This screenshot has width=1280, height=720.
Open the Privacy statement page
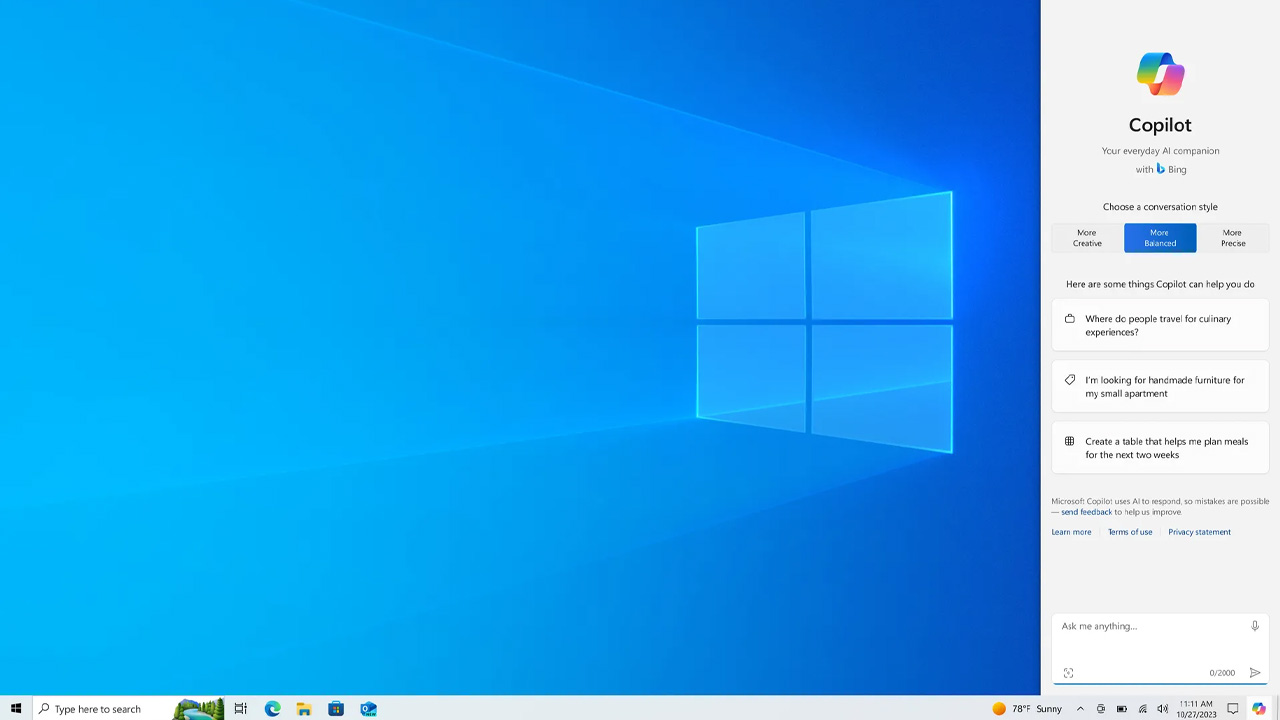(1199, 531)
